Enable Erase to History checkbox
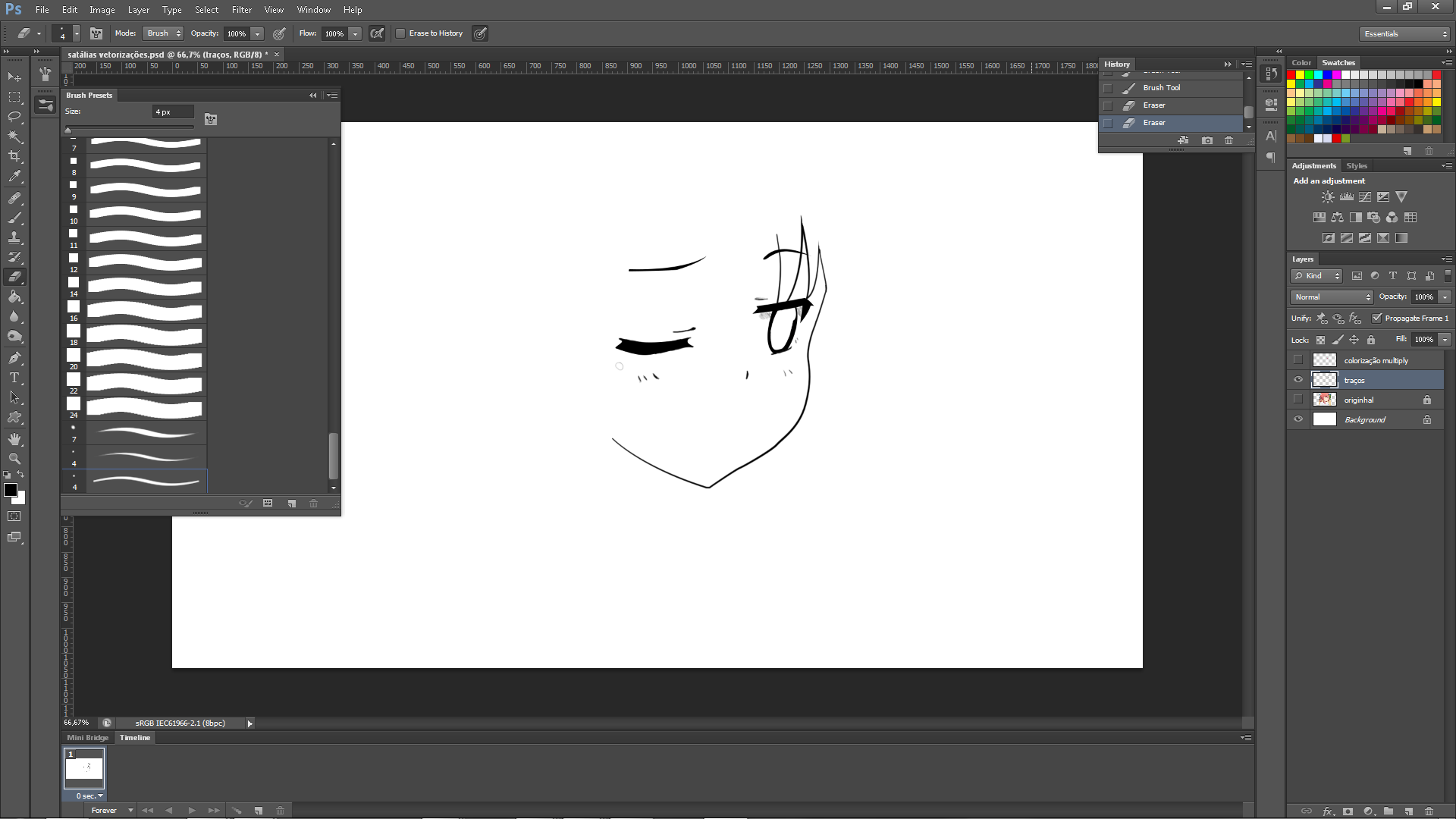This screenshot has height=819, width=1456. [400, 33]
